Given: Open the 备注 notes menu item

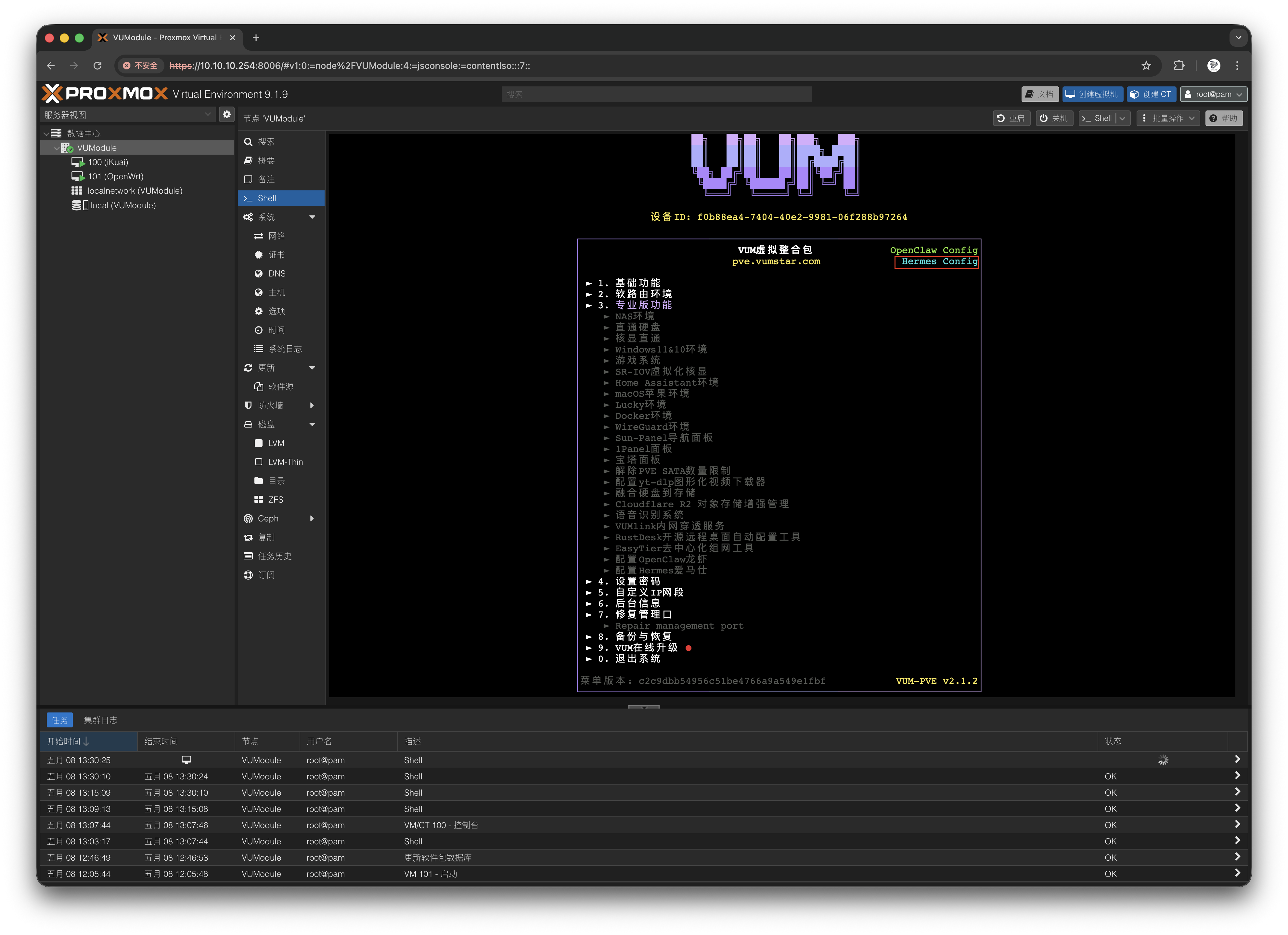Looking at the screenshot, I should coord(281,179).
